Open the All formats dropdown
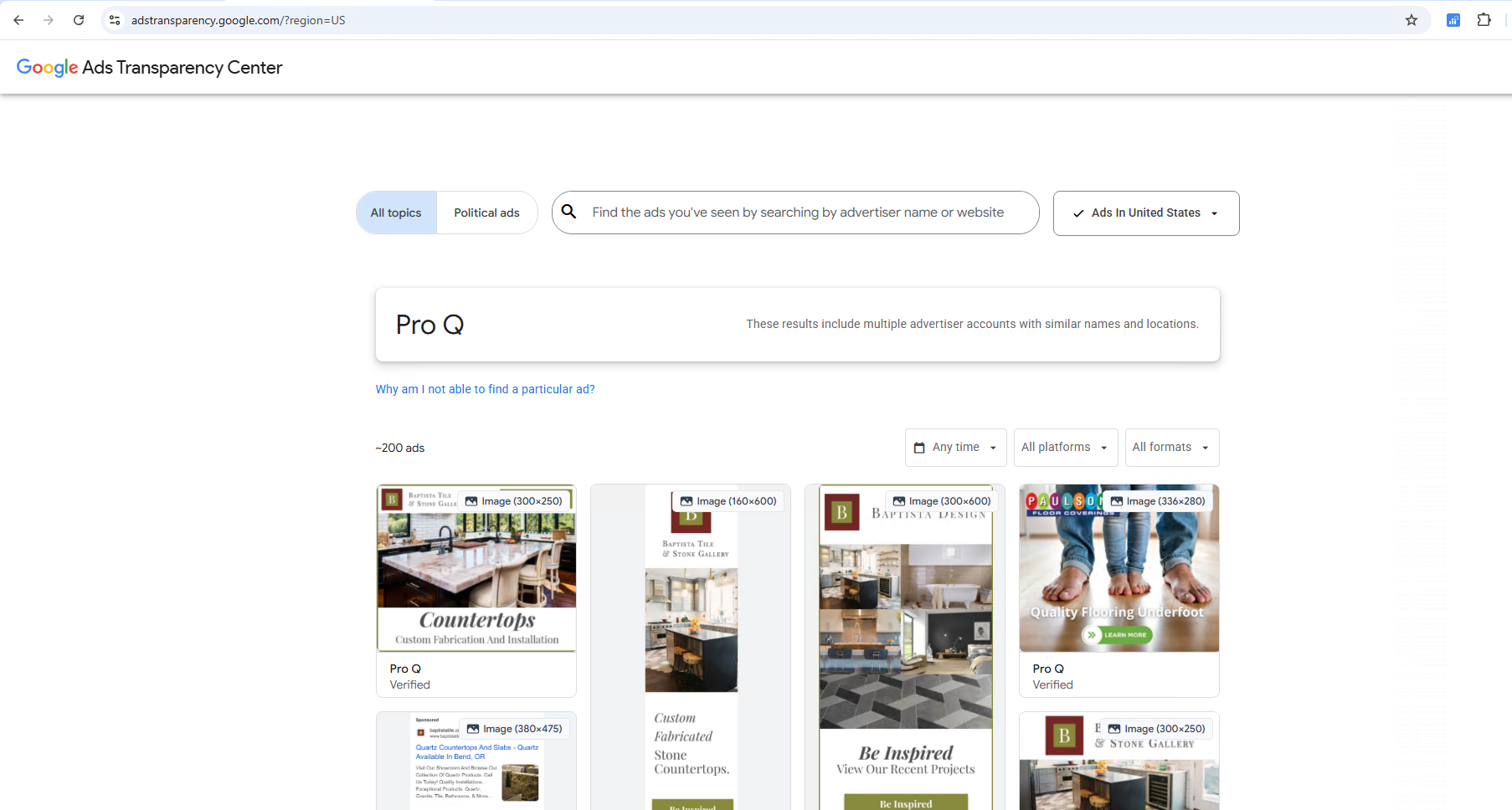Screen dimensions: 1512x810 [1171, 447]
